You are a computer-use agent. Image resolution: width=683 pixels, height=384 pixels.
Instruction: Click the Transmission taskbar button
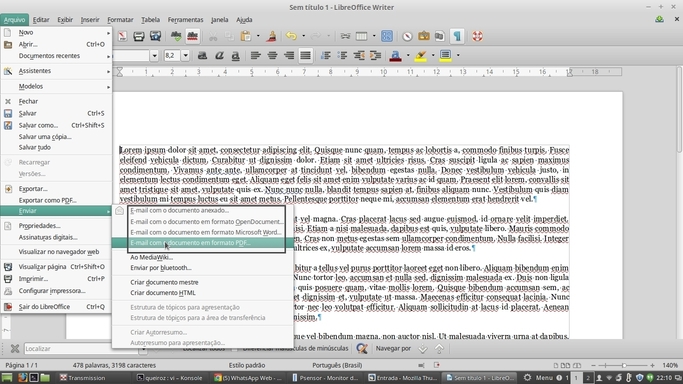click(83, 377)
